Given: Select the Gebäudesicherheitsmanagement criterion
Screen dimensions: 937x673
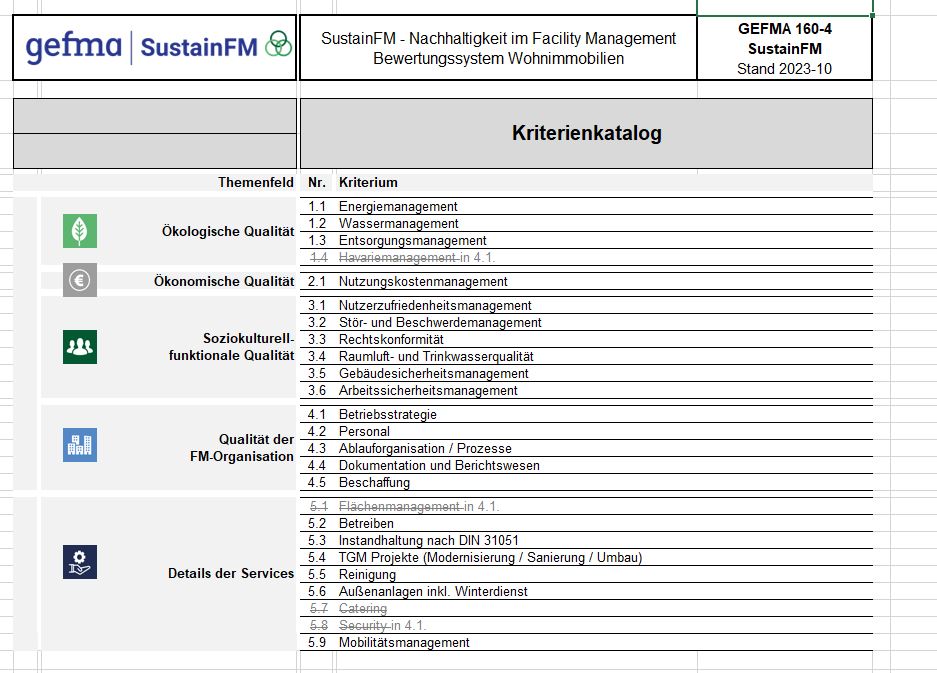Looking at the screenshot, I should 434,374.
